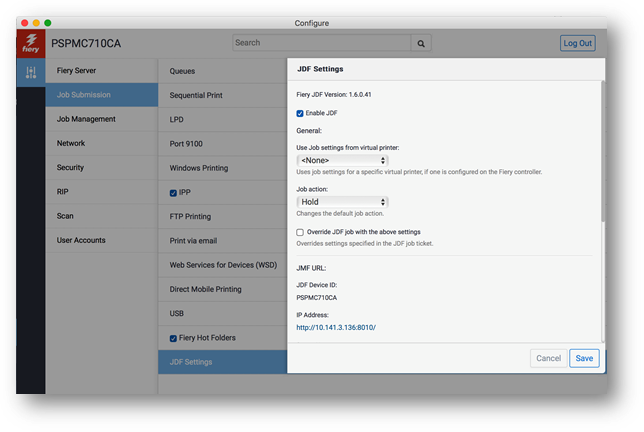Click the settings sliders sidebar icon
Image resolution: width=644 pixels, height=432 pixels.
point(31,72)
